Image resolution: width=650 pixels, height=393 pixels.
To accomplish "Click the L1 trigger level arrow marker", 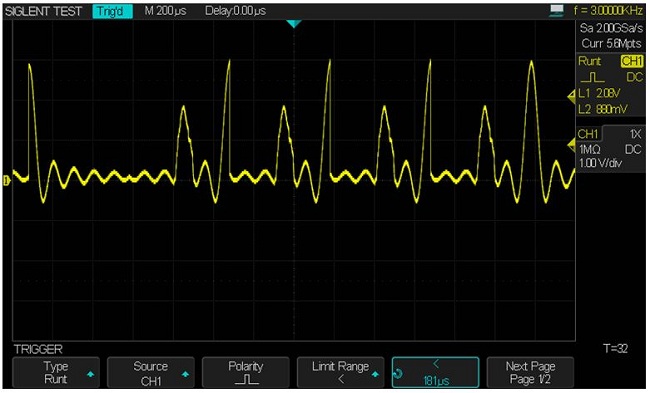I will [571, 97].
